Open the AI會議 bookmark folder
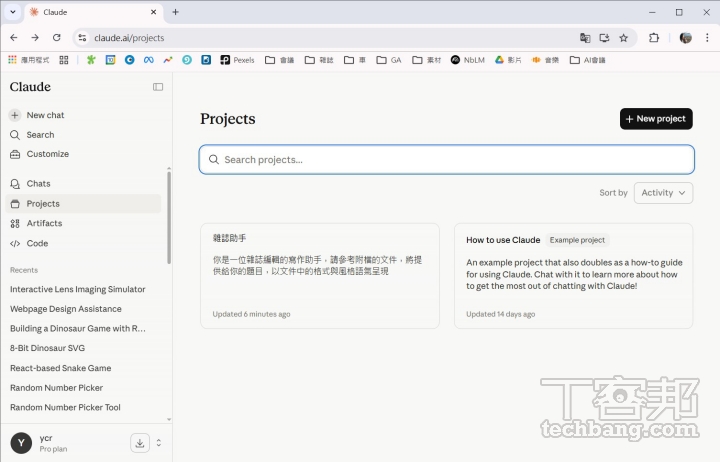 click(587, 60)
